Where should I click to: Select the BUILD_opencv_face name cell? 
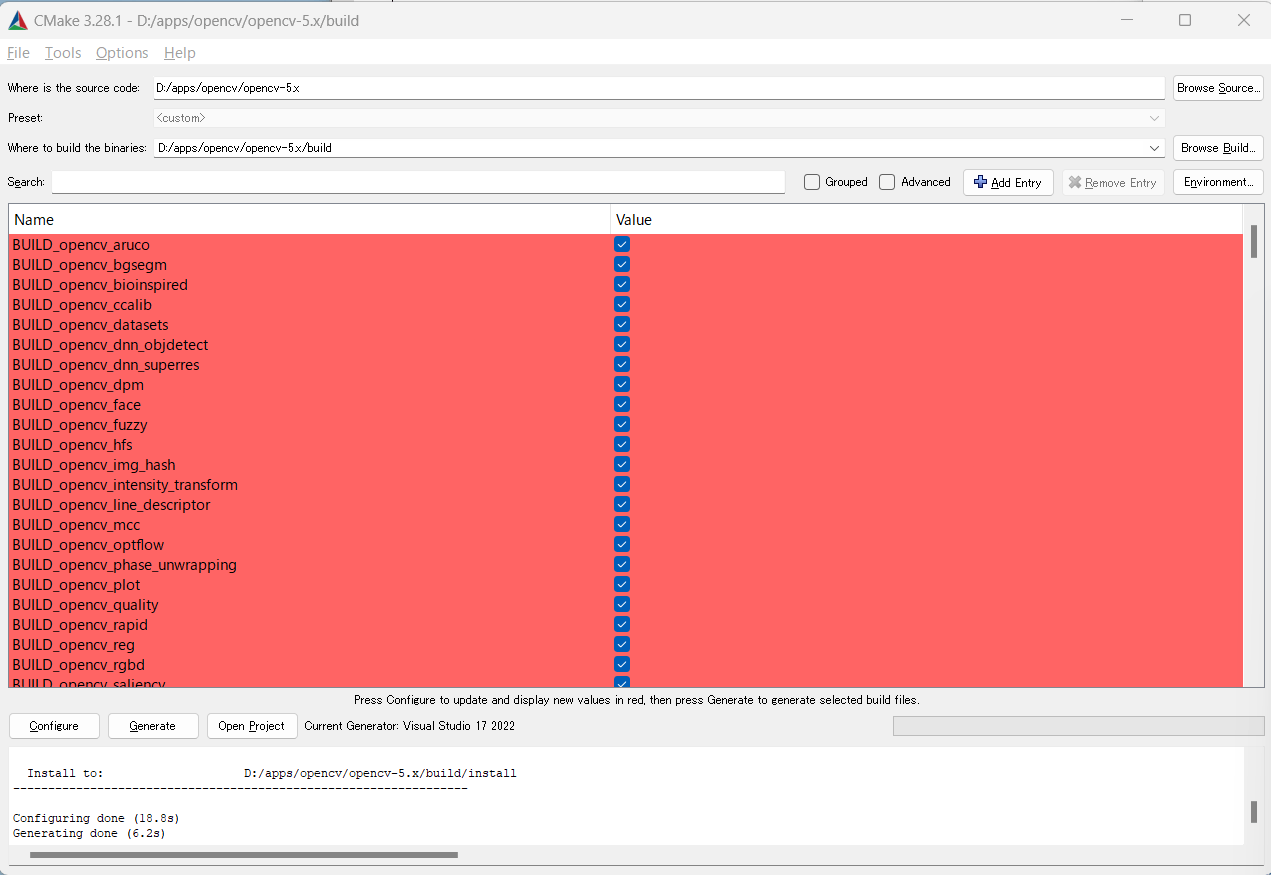[310, 404]
